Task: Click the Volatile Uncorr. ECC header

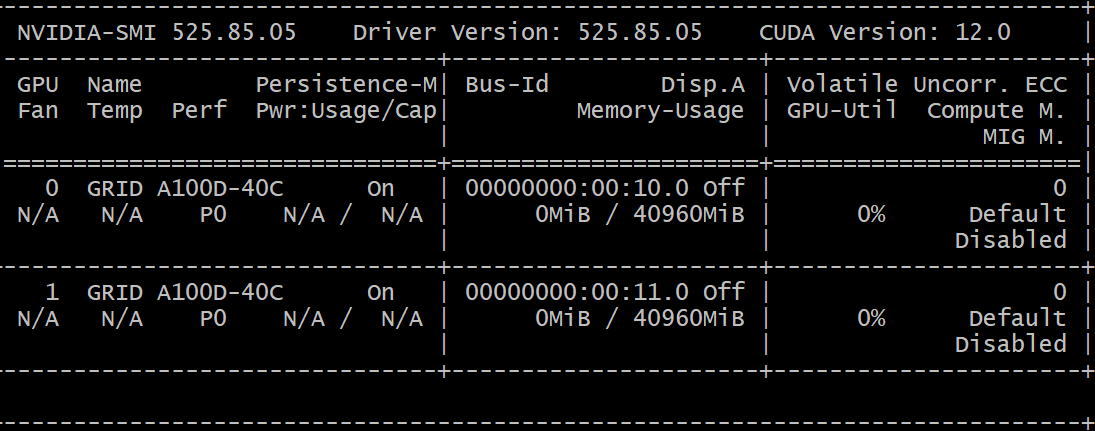Action: [x=926, y=85]
